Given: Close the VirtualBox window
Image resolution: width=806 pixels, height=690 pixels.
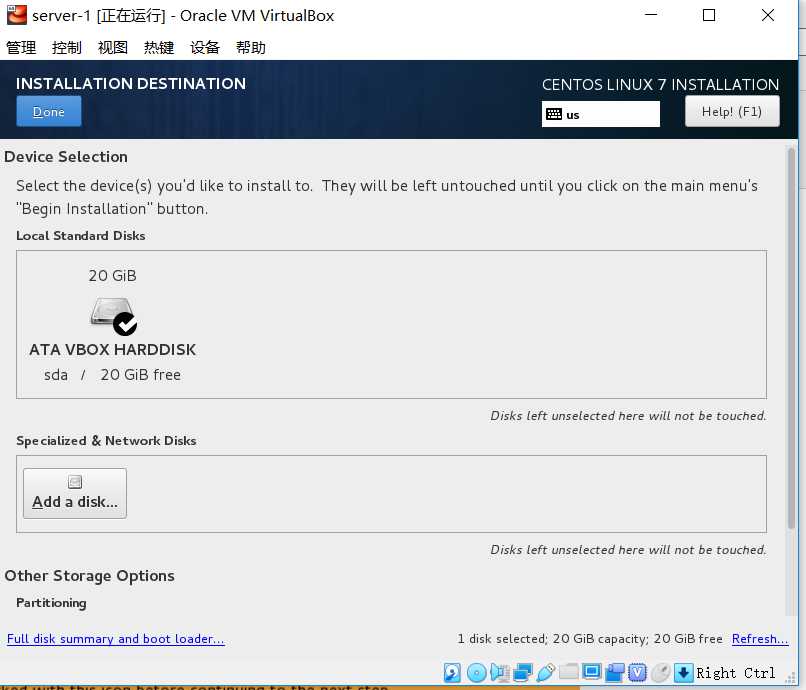Looking at the screenshot, I should [x=767, y=15].
